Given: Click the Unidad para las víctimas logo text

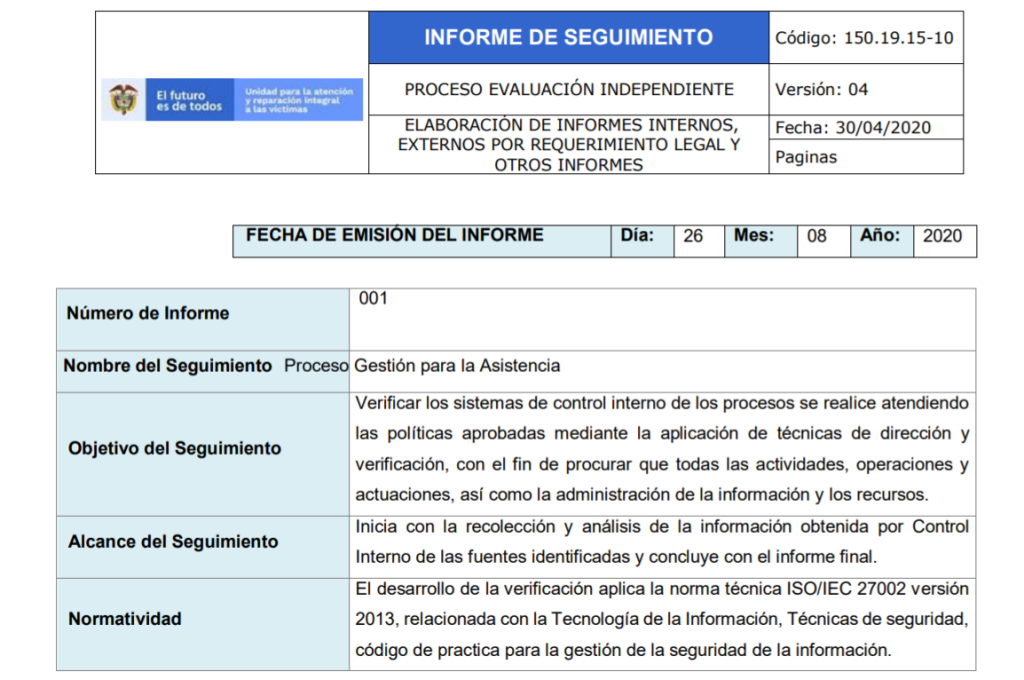Looking at the screenshot, I should [x=299, y=100].
